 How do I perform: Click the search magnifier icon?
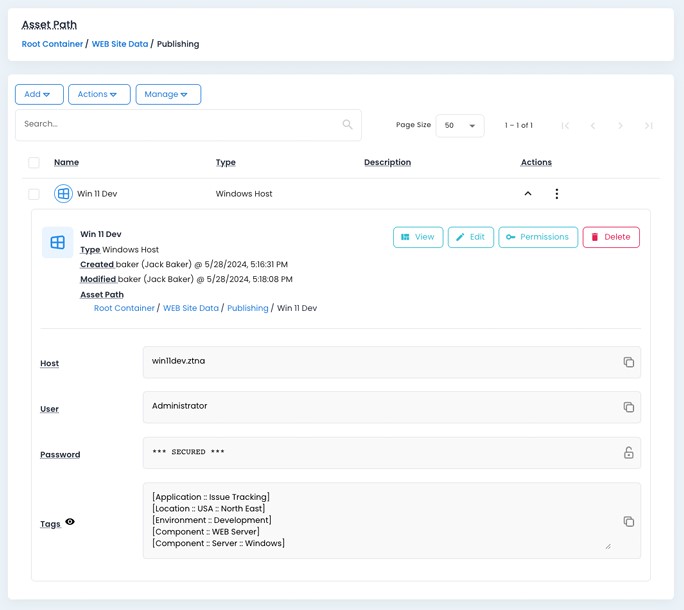pos(347,125)
